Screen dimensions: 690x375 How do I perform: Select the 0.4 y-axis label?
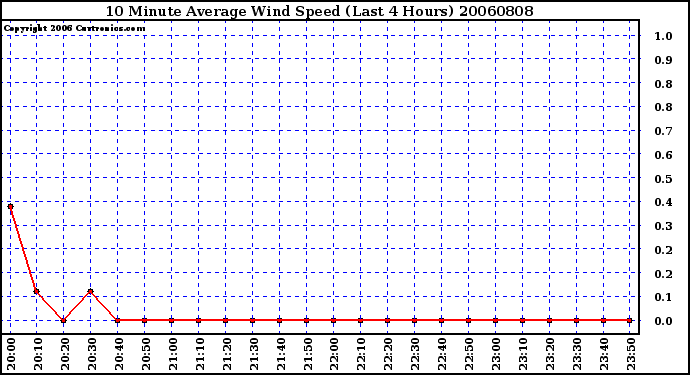pos(664,202)
